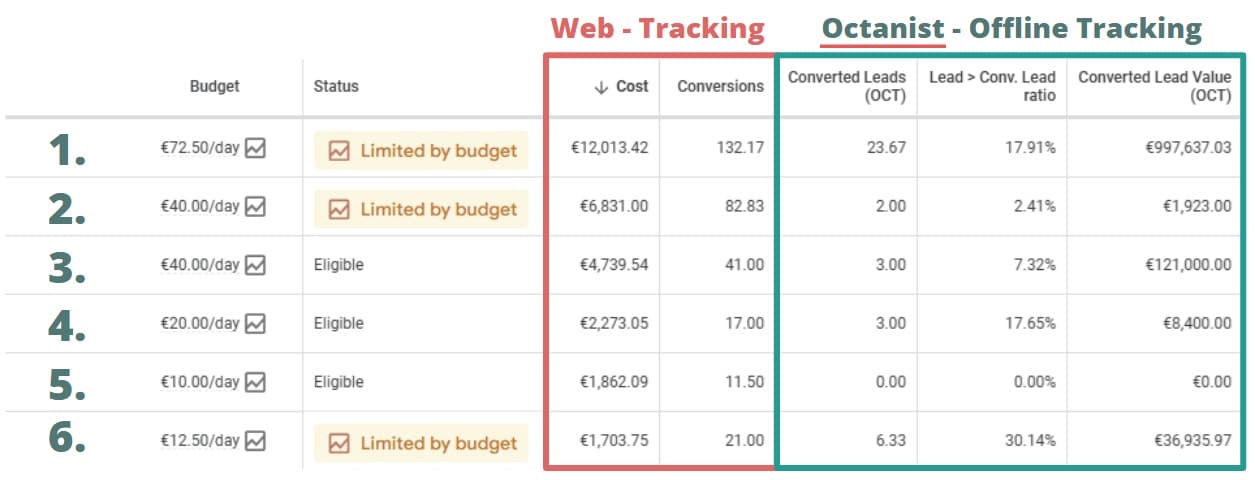Click the €40.00/day budget in row 3
This screenshot has width=1255, height=480.
point(200,265)
